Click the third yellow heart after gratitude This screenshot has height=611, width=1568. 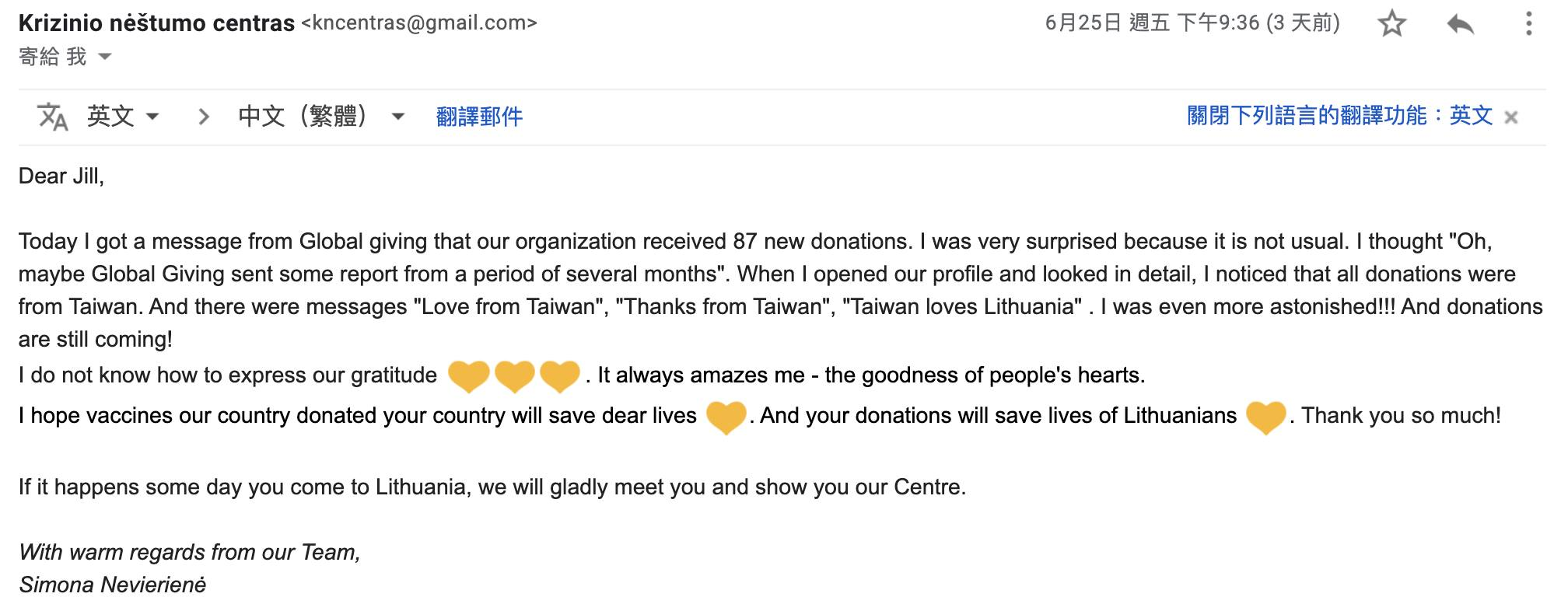[560, 376]
